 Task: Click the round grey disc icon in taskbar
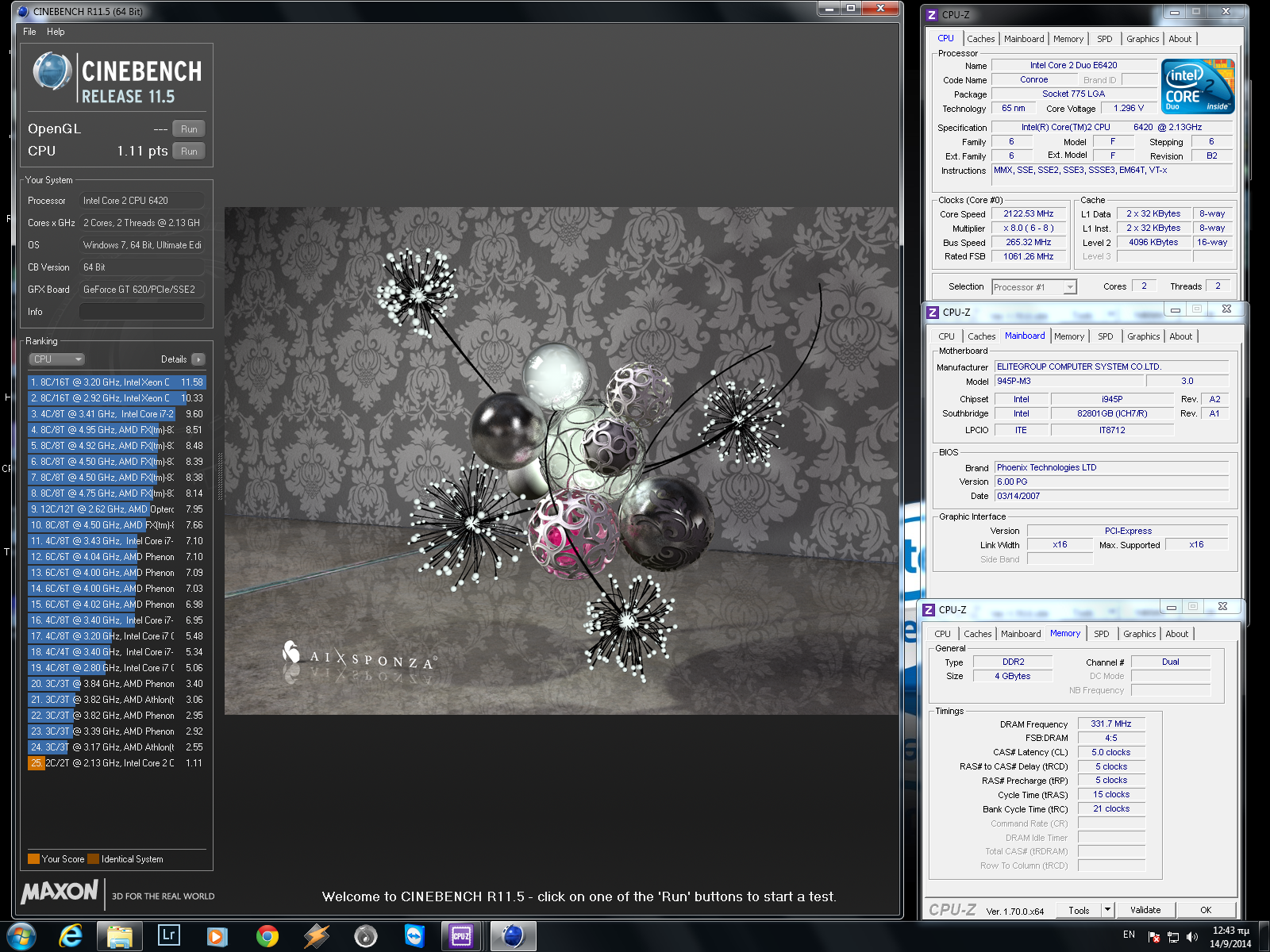(365, 936)
